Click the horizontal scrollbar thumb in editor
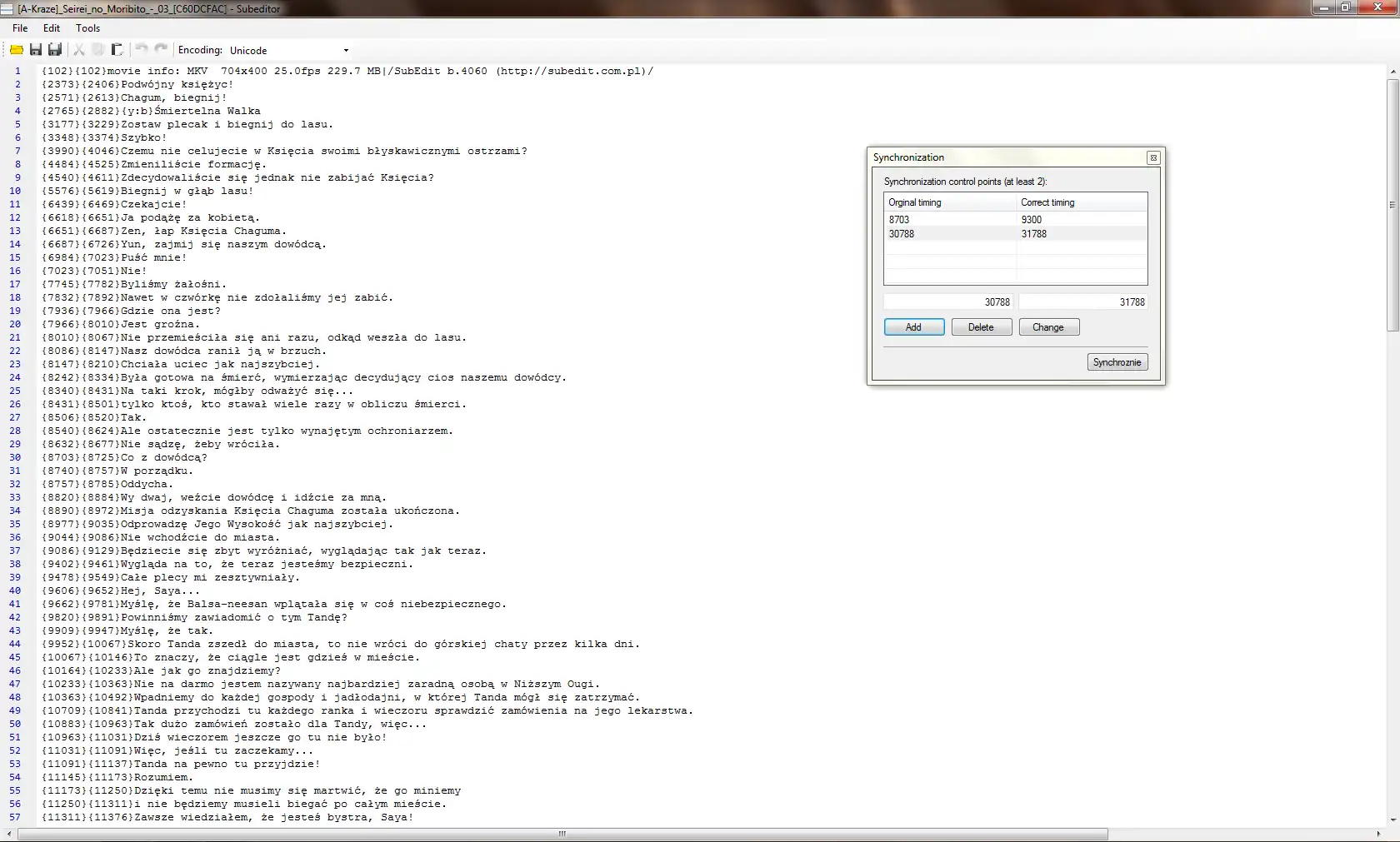This screenshot has width=1400, height=842. coord(562,834)
